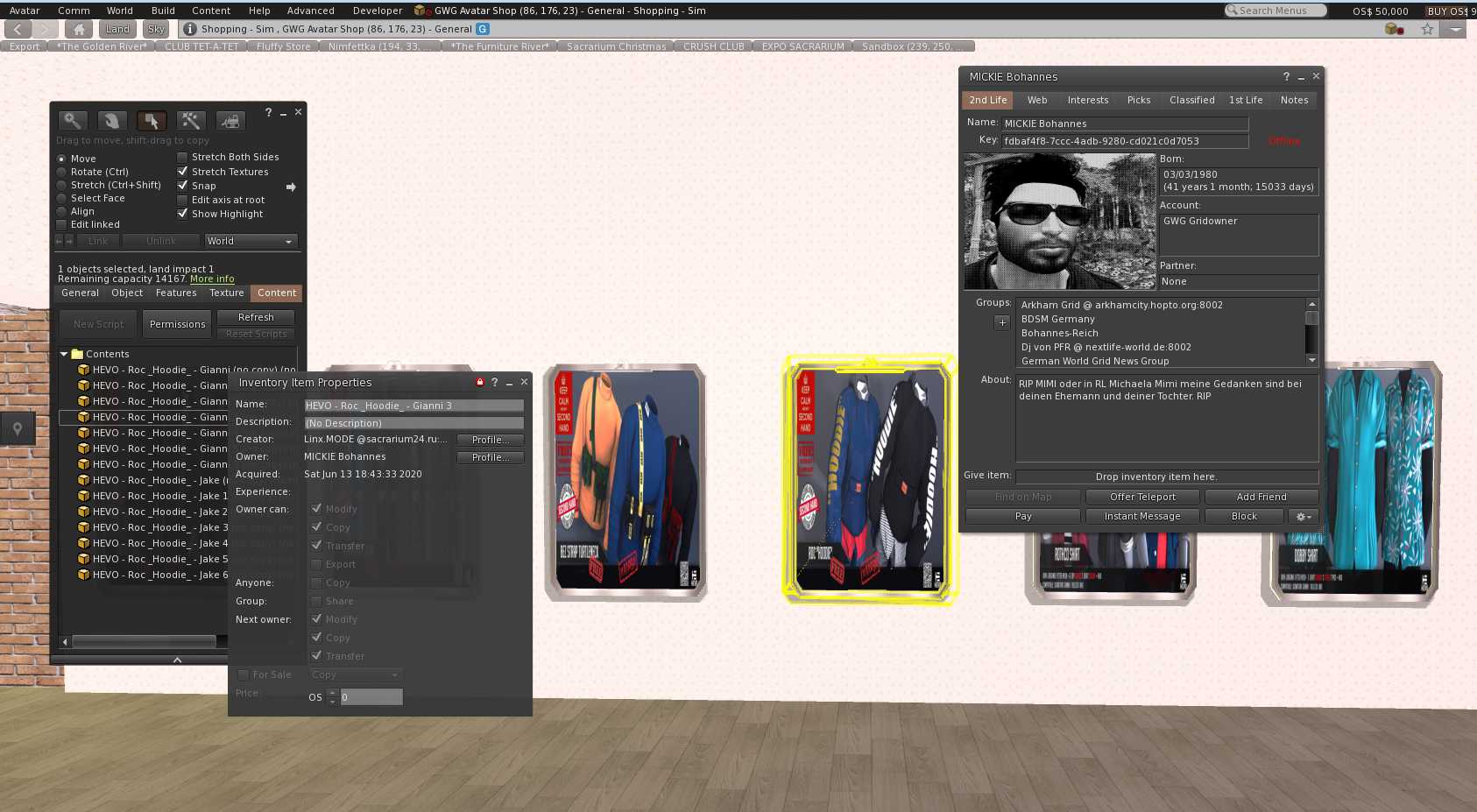Open the World coordinate system dropdown
This screenshot has height=812, width=1477.
[251, 241]
